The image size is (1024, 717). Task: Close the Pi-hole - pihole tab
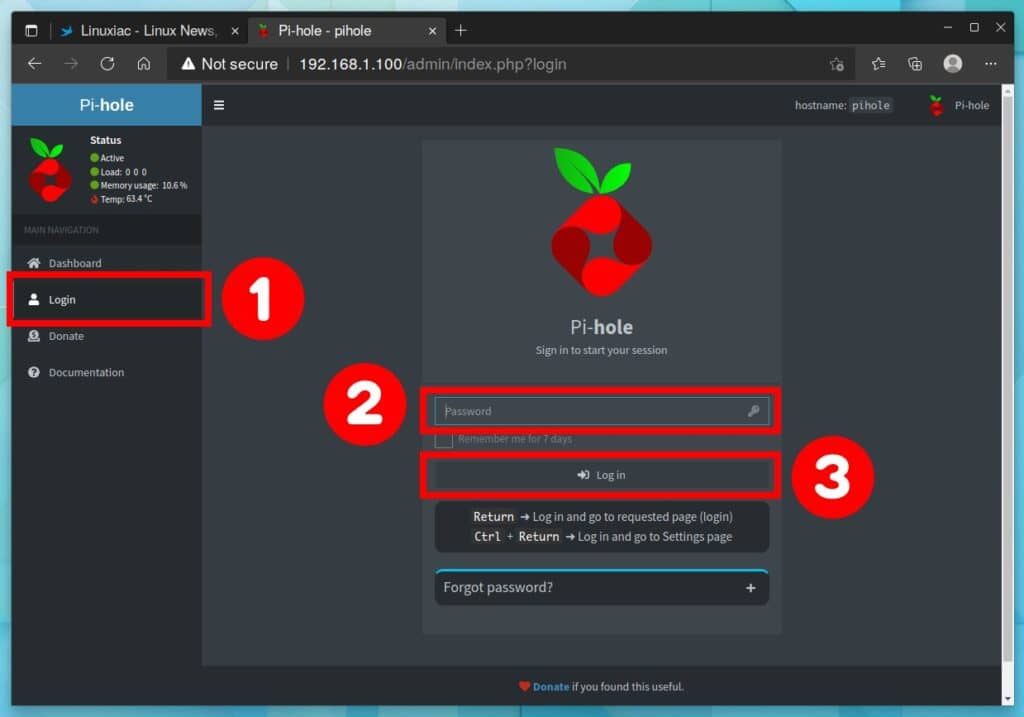click(x=432, y=31)
